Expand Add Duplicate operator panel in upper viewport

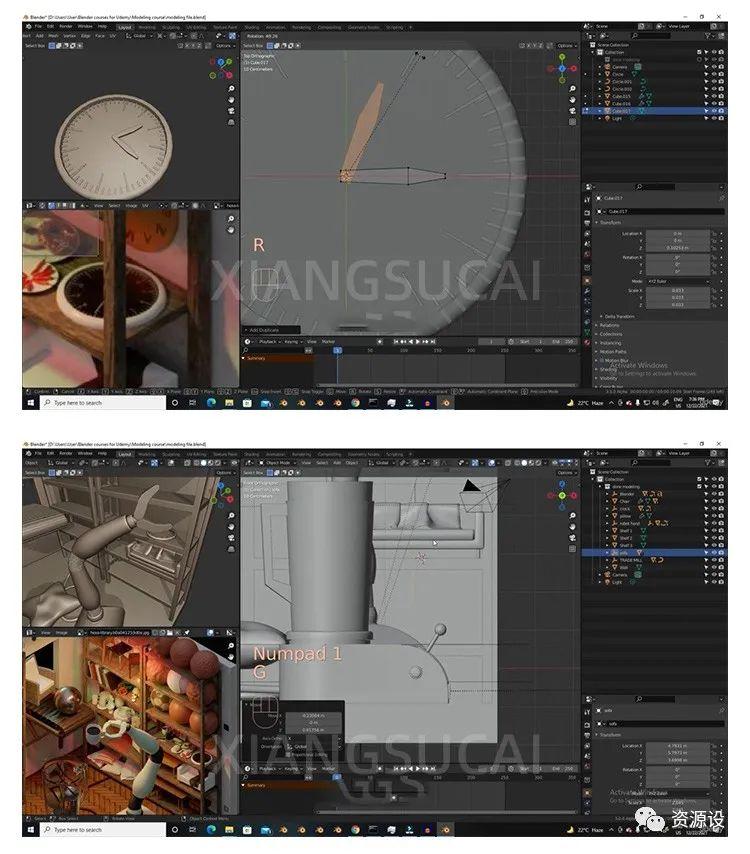271,330
